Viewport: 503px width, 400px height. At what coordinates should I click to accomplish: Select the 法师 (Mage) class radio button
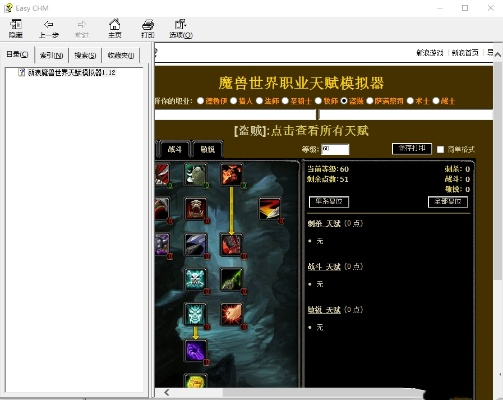tap(259, 101)
